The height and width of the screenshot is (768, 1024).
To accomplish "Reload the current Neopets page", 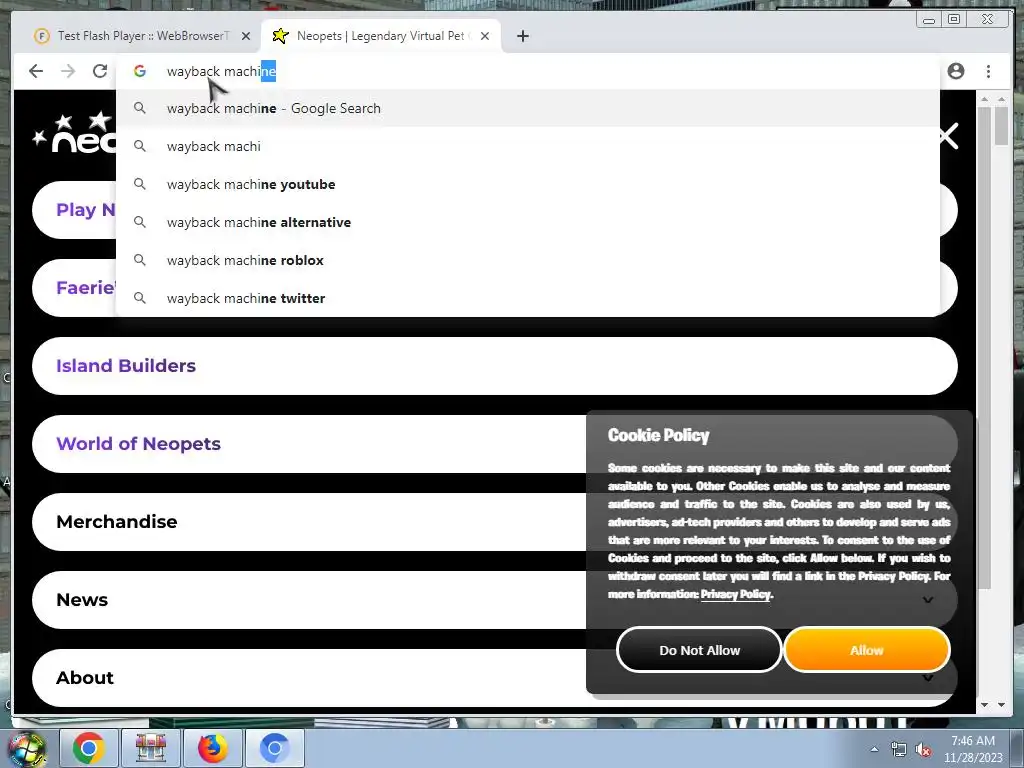I will point(100,71).
